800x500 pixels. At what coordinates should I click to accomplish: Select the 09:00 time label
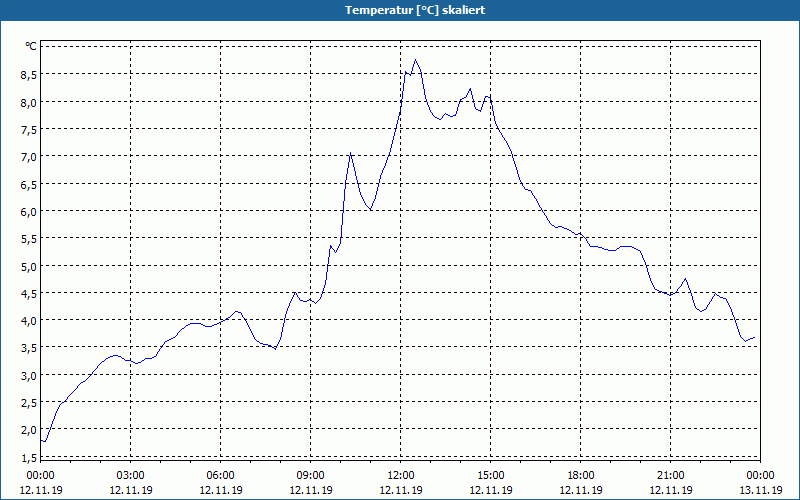point(311,476)
